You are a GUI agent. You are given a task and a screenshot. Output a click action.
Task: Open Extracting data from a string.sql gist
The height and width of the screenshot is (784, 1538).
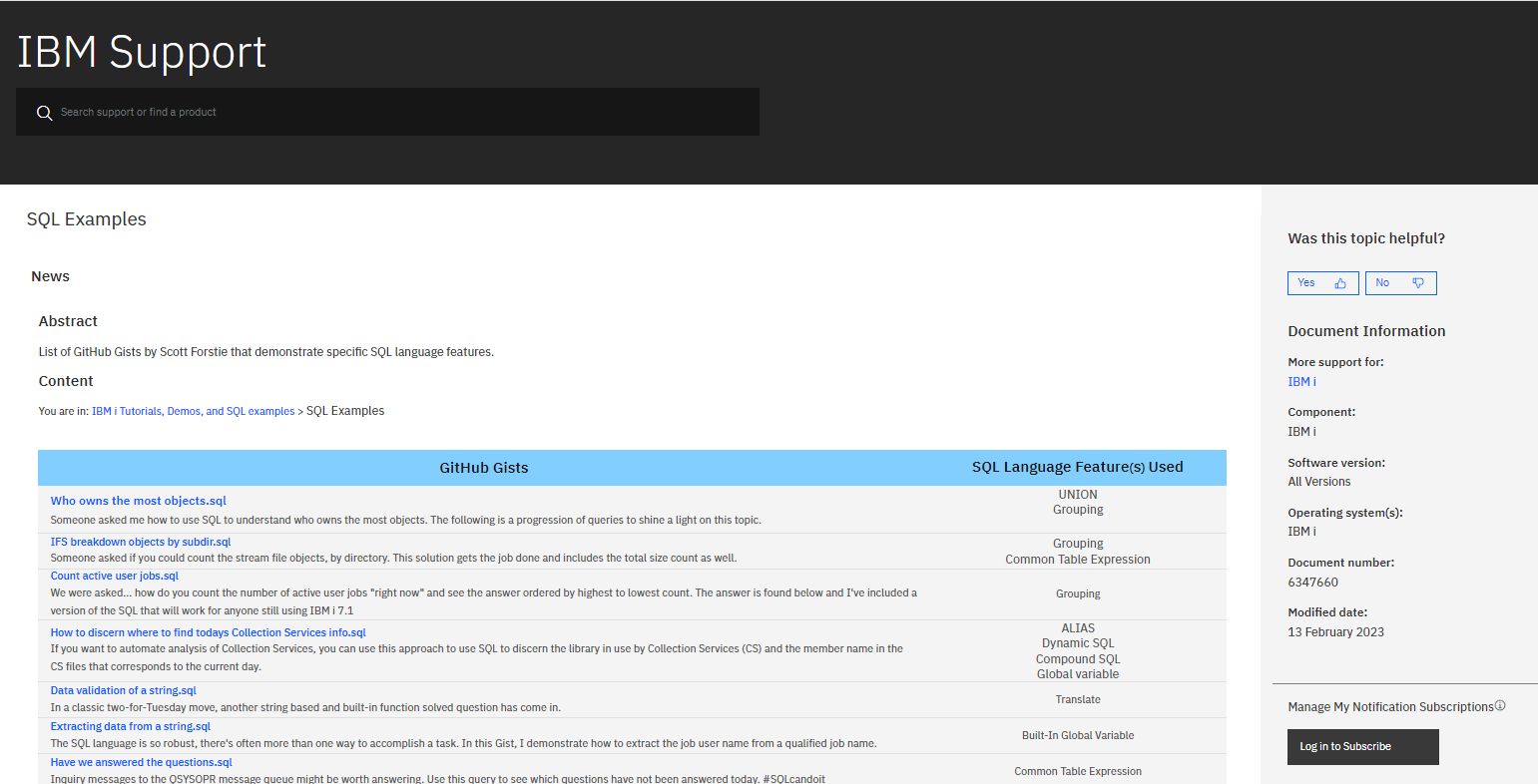click(131, 726)
